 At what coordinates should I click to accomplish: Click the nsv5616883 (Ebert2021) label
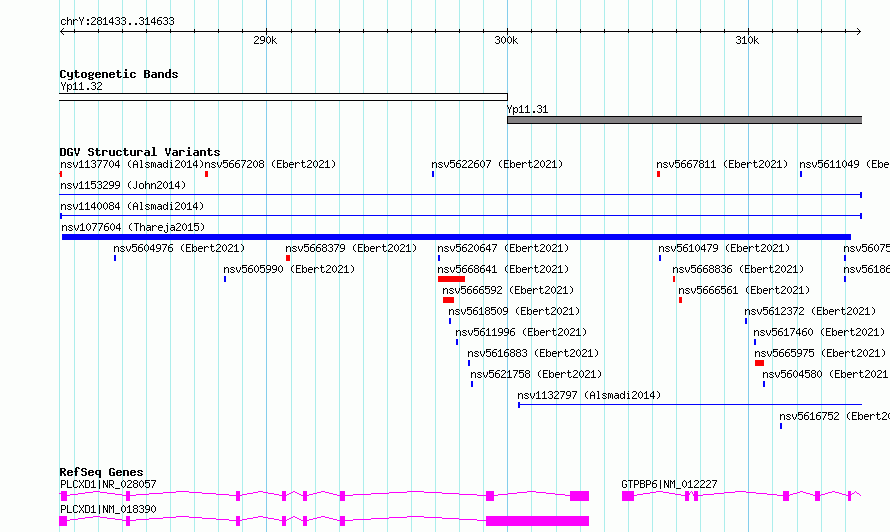pos(533,354)
